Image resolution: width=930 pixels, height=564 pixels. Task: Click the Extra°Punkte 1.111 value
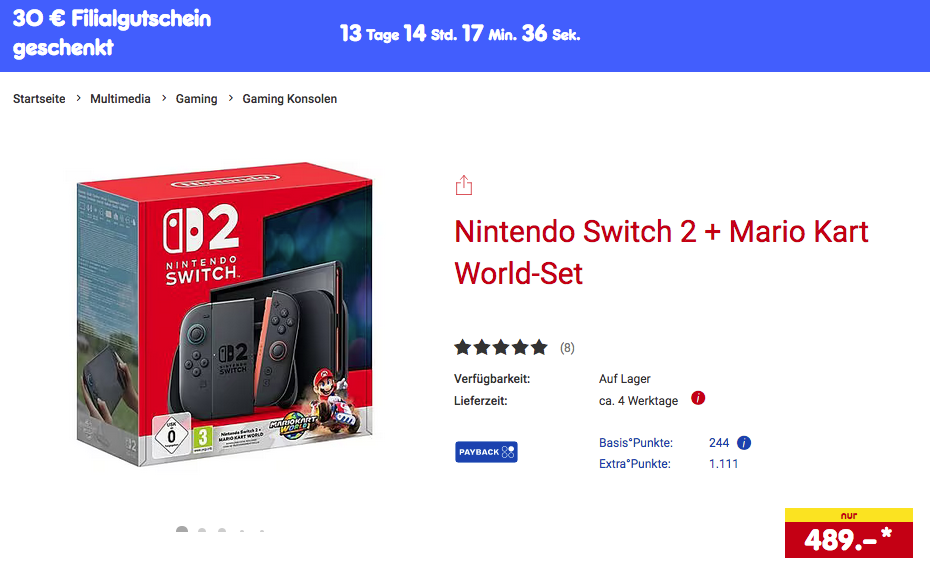pos(723,464)
